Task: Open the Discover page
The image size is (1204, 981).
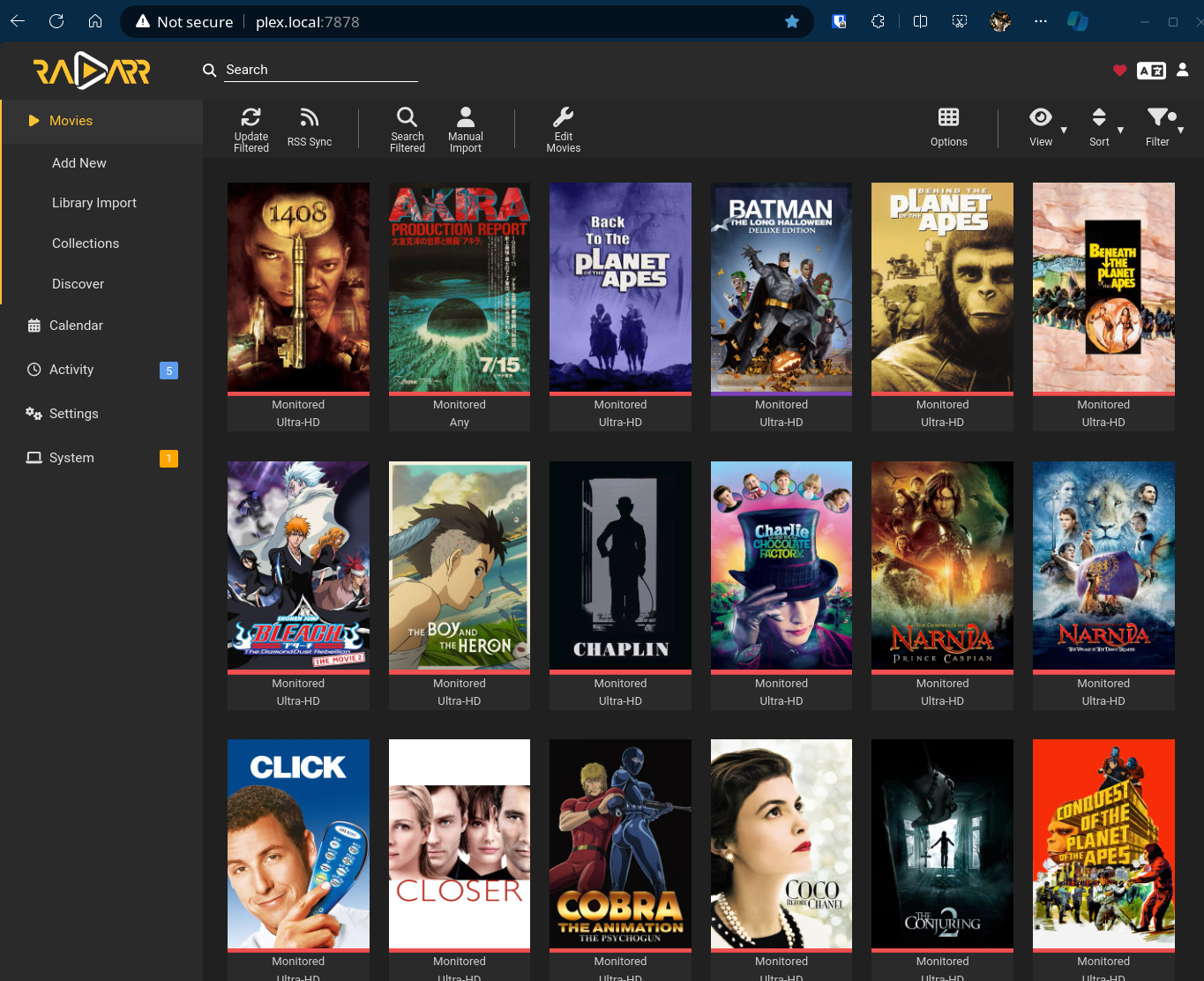Action: (78, 284)
